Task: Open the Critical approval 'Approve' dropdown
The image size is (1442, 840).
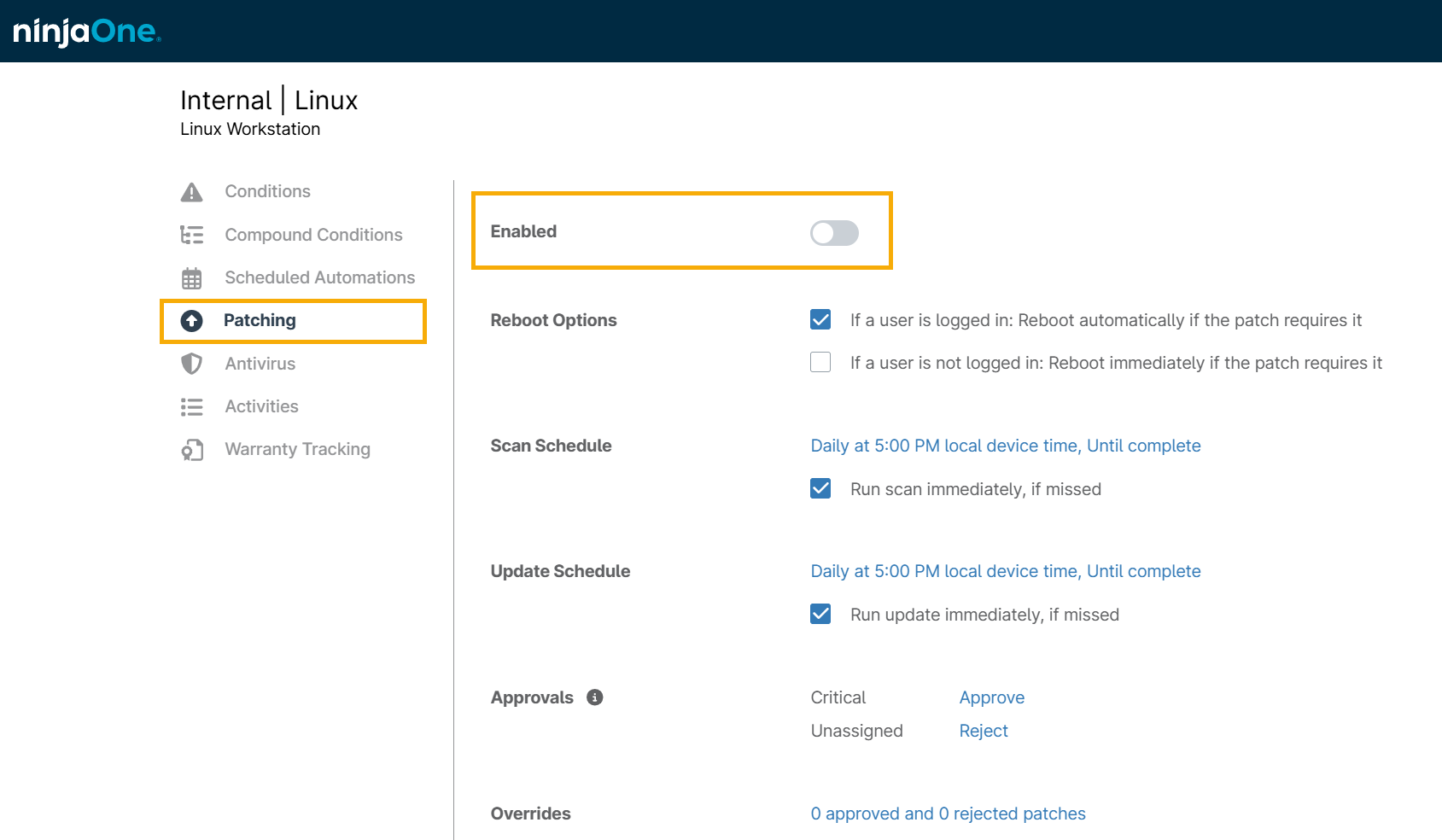Action: pyautogui.click(x=991, y=697)
